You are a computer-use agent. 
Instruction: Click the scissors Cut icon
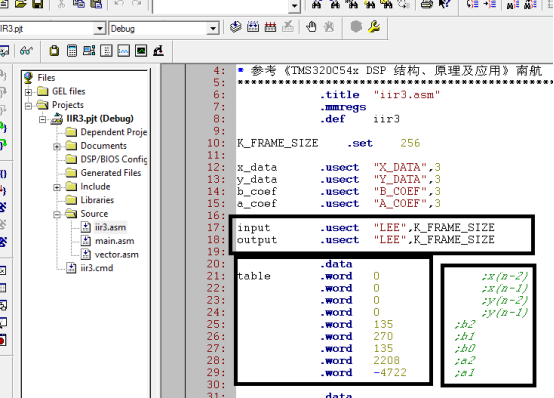click(61, 4)
